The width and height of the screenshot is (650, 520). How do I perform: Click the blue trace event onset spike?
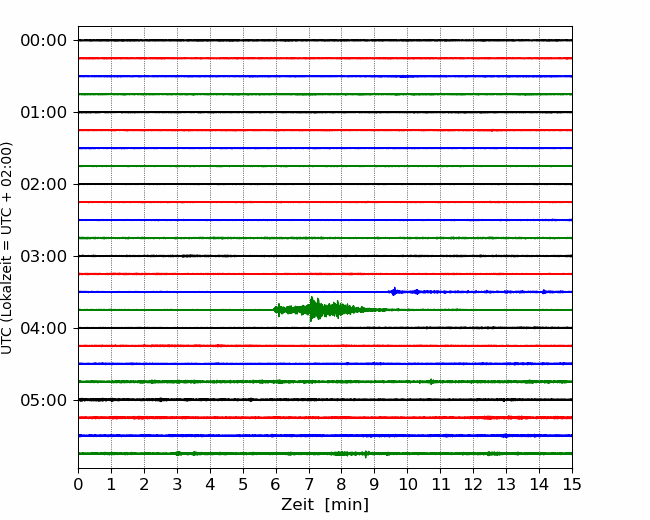394,292
